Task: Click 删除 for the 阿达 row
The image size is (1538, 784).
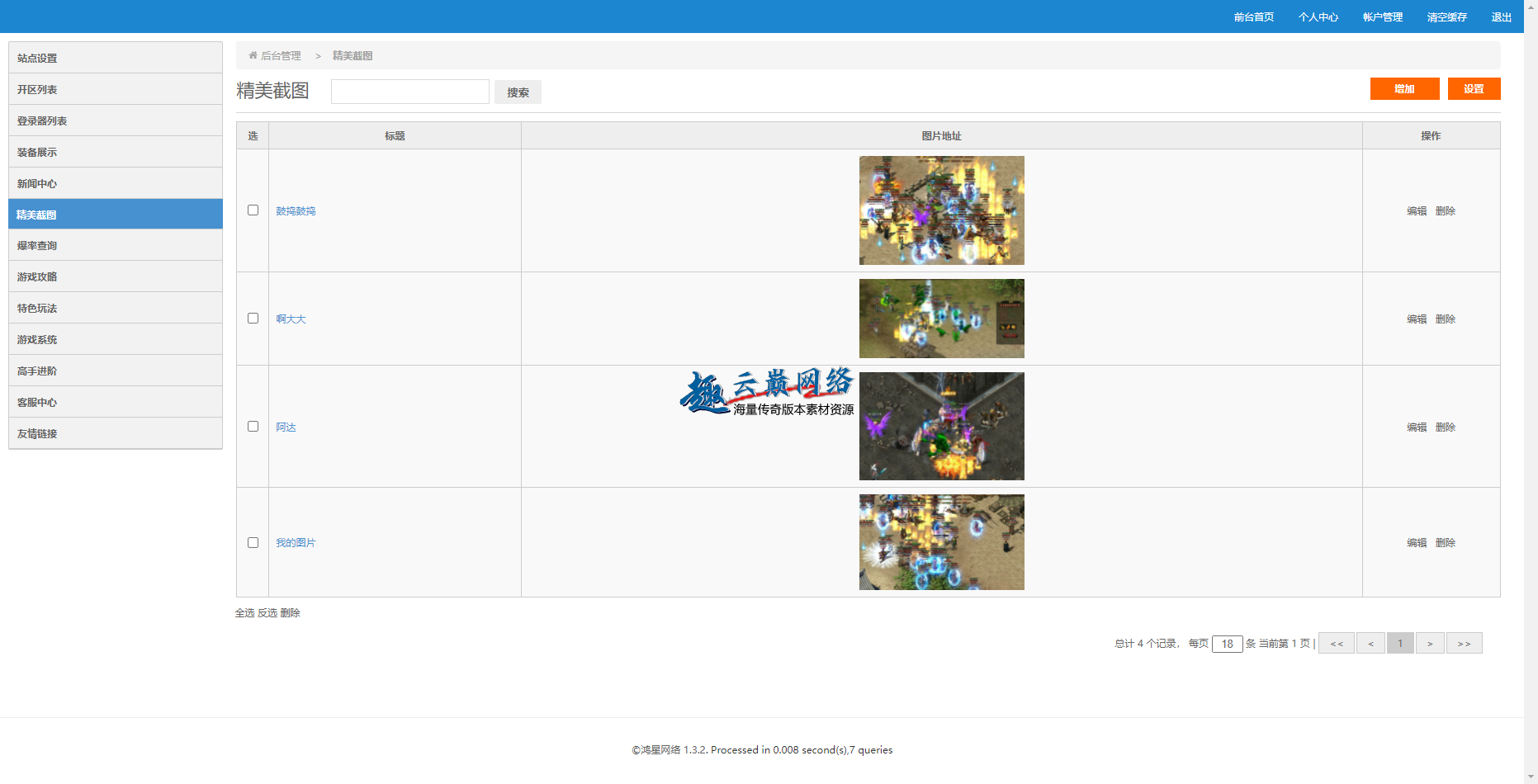Action: (1445, 427)
